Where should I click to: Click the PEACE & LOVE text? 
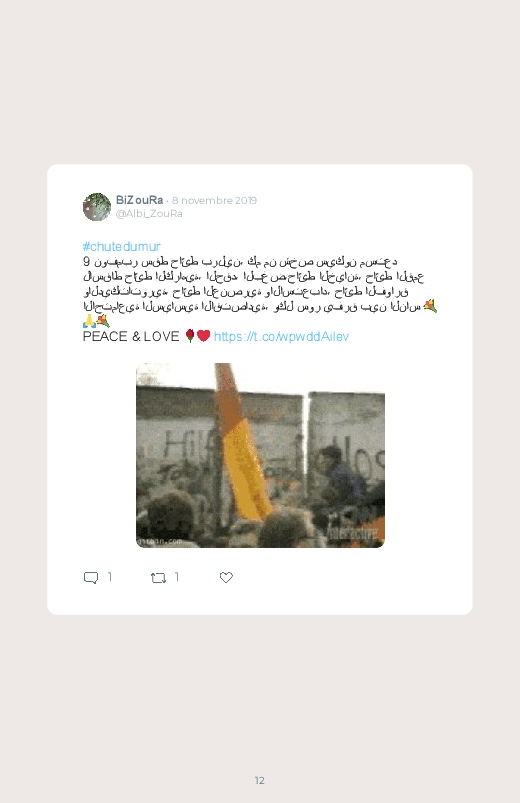coord(131,336)
